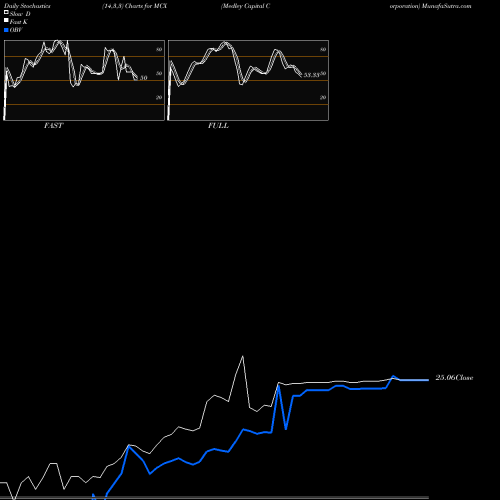The width and height of the screenshot is (500, 500).
Task: Click the 'orporation) MunafaSutra.com' text
Action: [x=430, y=6]
